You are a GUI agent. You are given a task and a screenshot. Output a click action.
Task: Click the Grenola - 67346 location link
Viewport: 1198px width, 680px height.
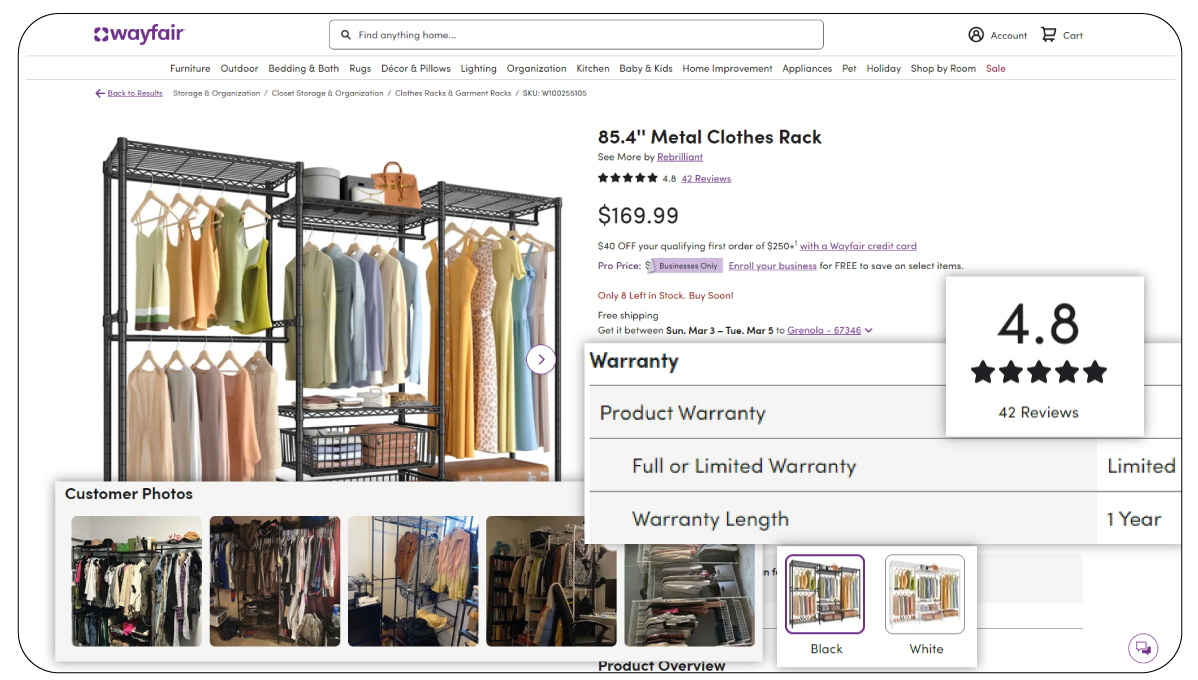[x=824, y=331]
